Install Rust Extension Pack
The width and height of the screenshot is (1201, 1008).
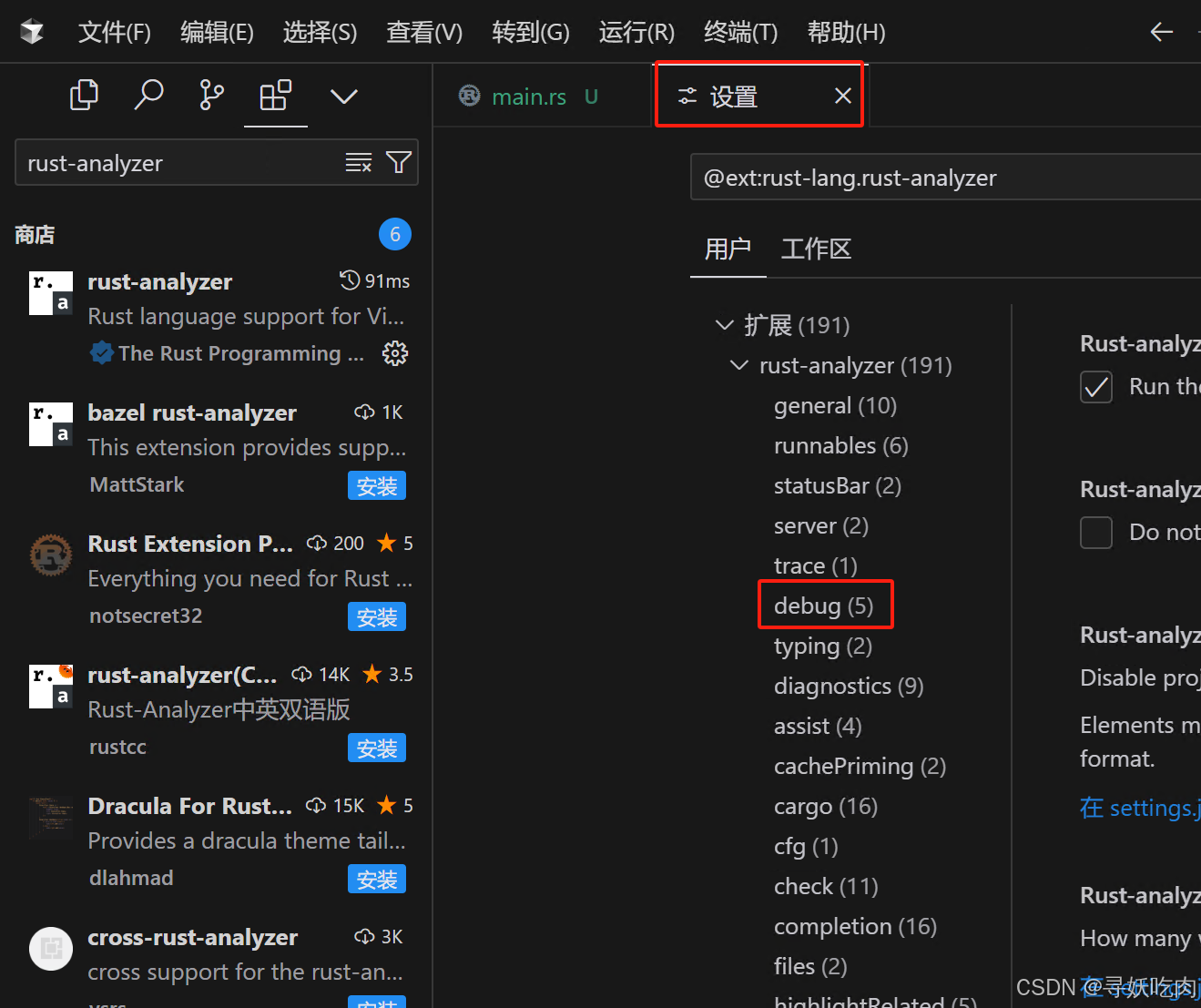[x=377, y=617]
